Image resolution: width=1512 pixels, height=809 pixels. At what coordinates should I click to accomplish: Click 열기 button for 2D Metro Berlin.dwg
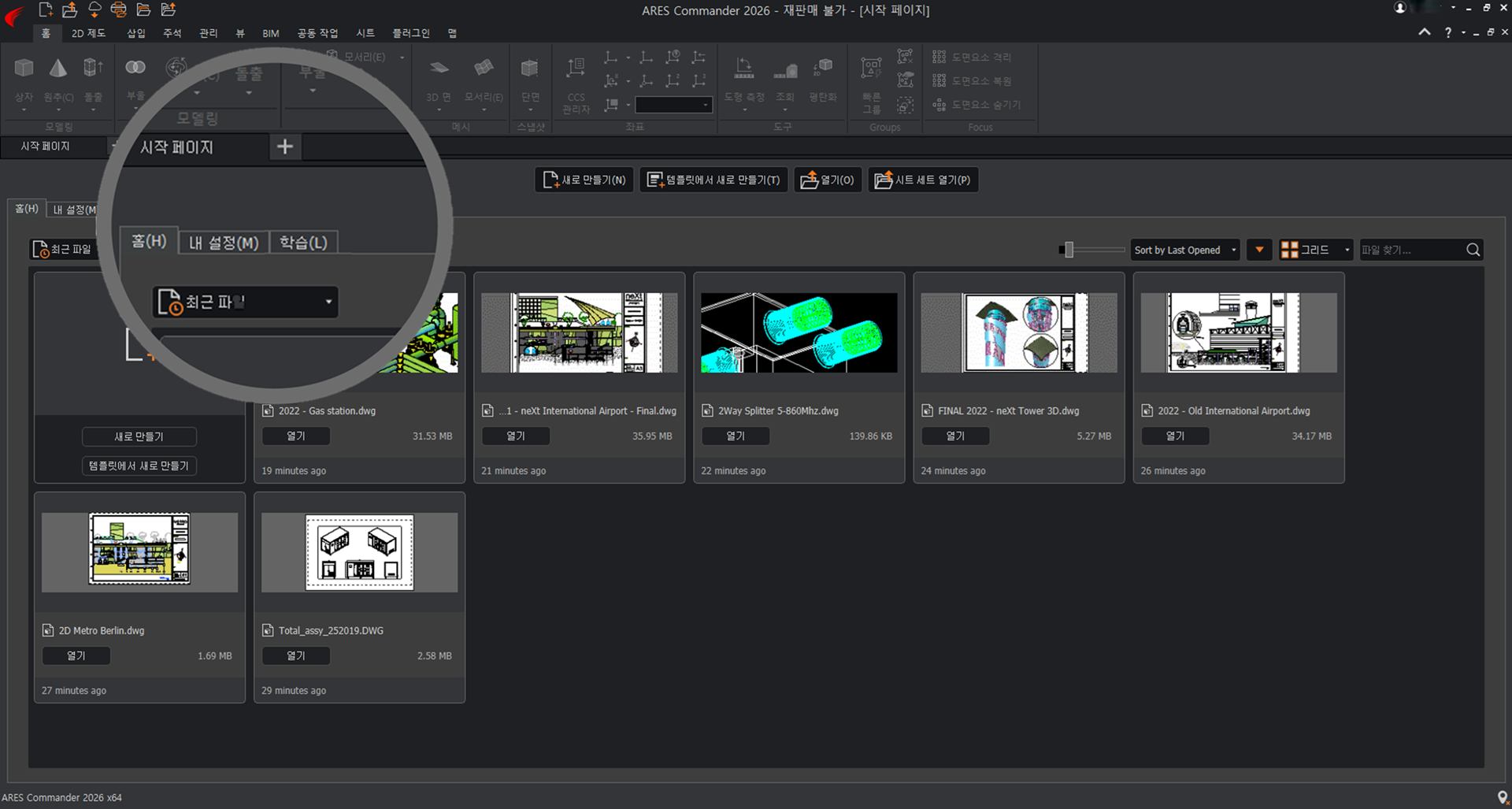(76, 655)
